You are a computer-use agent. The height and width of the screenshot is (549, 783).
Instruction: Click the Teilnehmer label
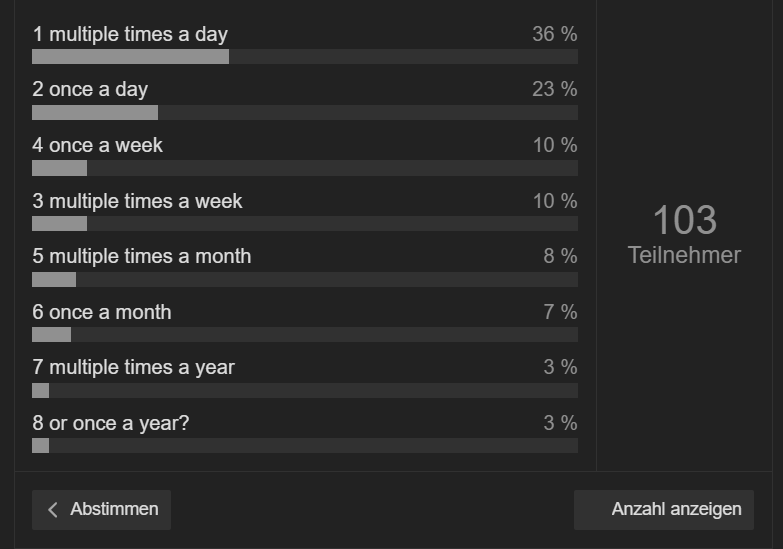pos(684,255)
